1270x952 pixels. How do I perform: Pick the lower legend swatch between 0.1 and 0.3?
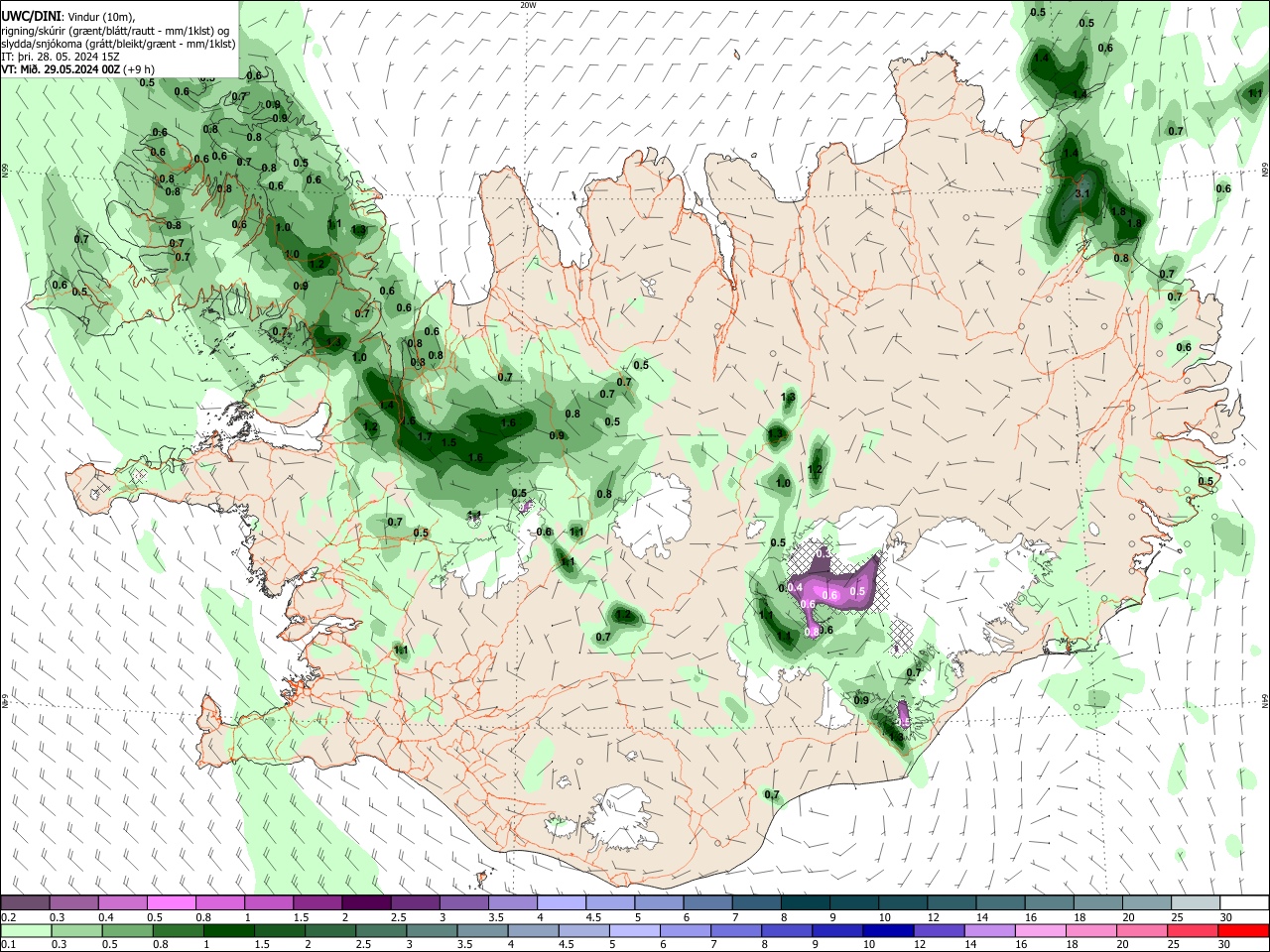pyautogui.click(x=25, y=930)
